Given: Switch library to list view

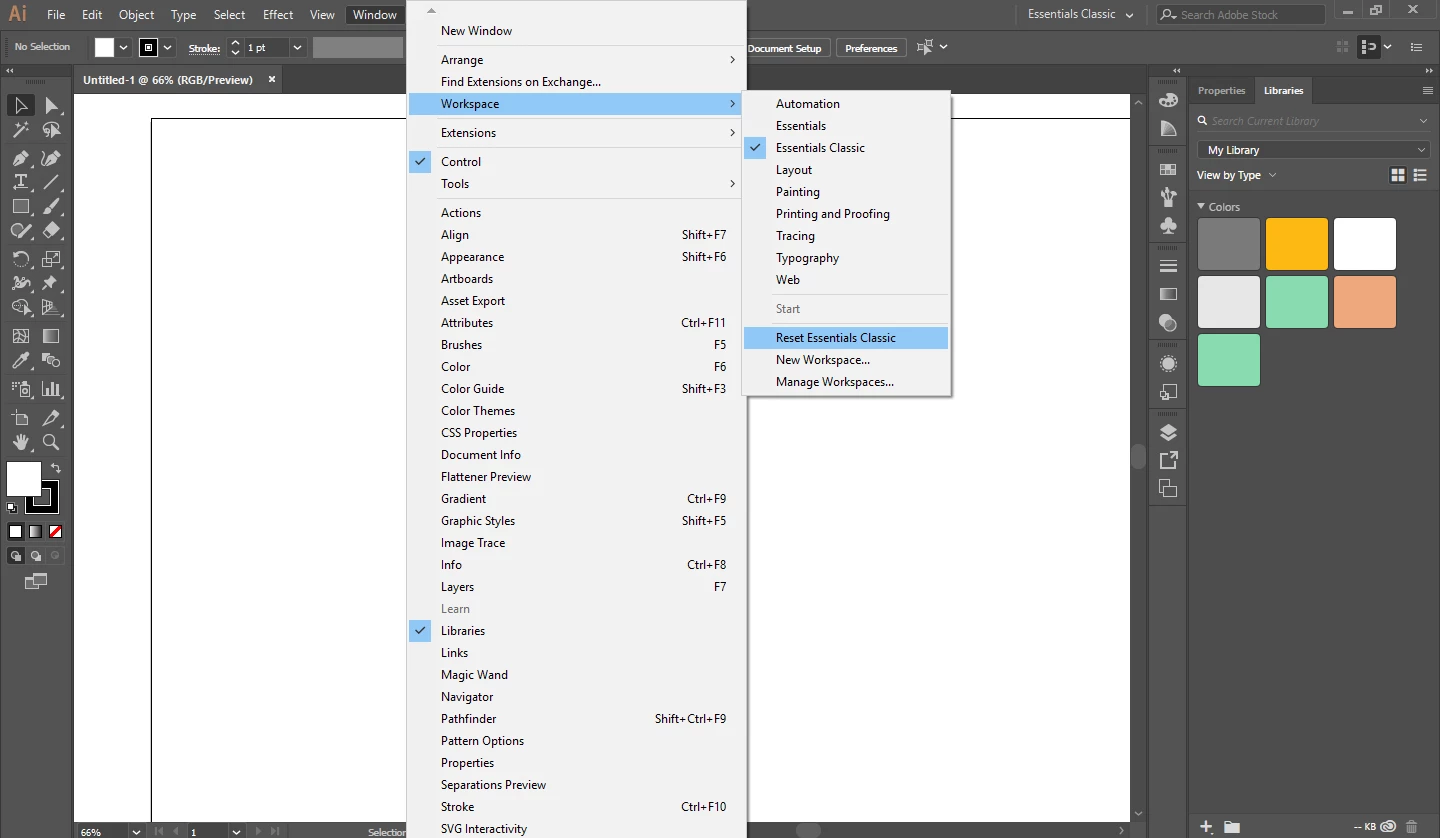Looking at the screenshot, I should tap(1420, 175).
